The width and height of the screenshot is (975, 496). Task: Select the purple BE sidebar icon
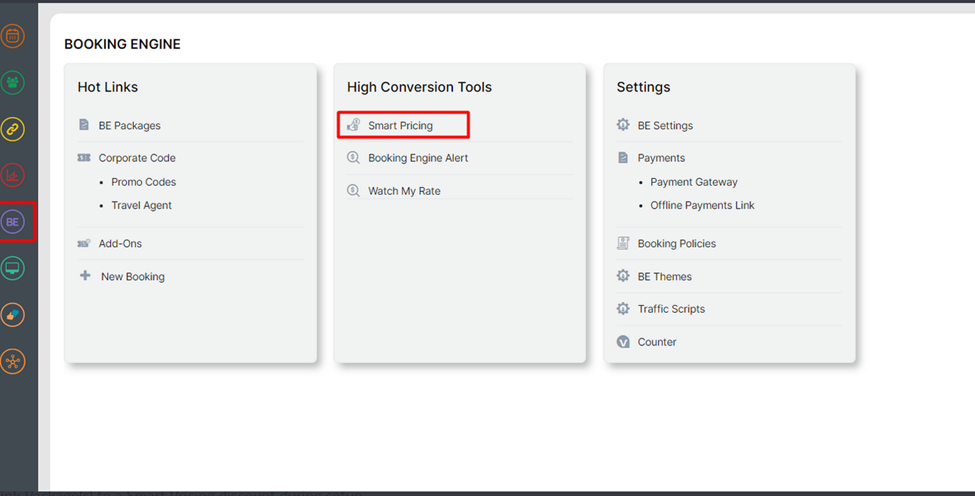pos(13,222)
